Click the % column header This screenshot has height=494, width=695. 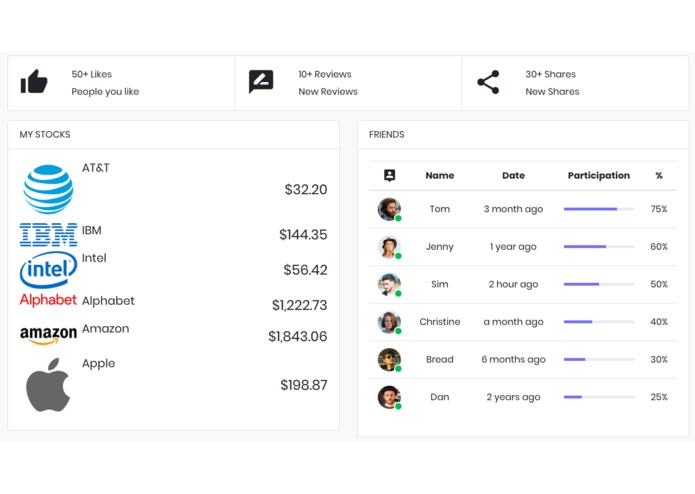point(659,175)
